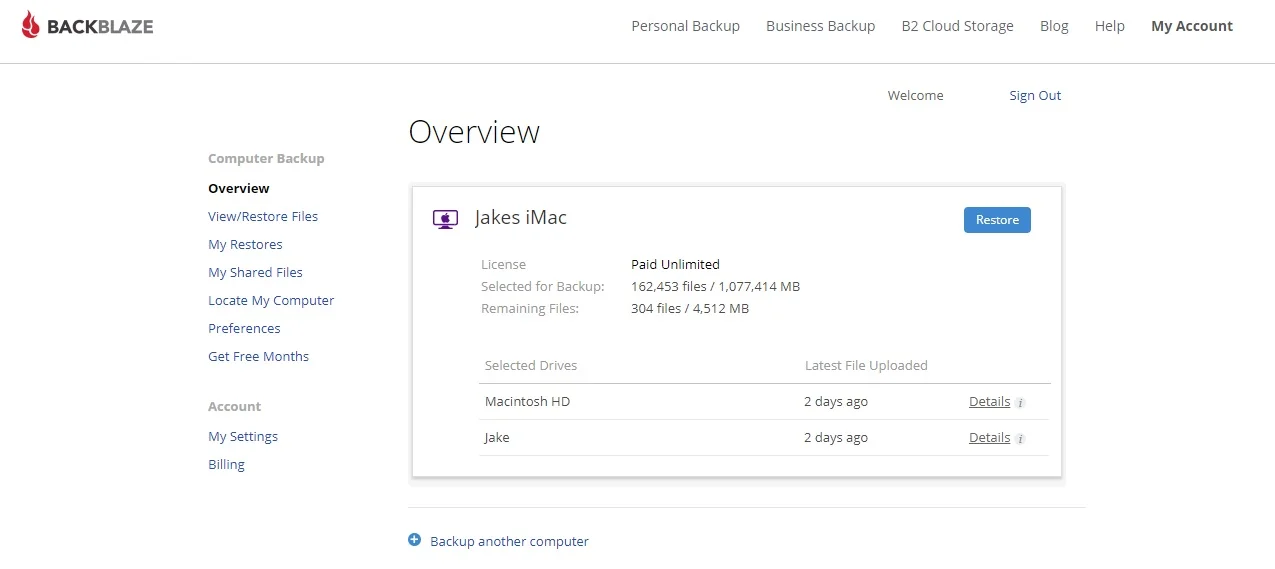Open the Help page
This screenshot has width=1275, height=569.
pyautogui.click(x=1110, y=26)
